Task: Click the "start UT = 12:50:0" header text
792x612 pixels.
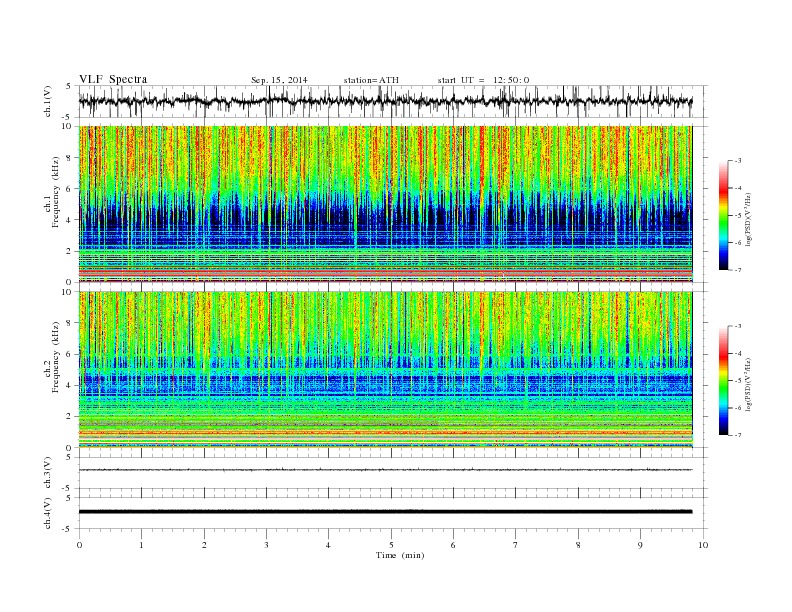Action: pyautogui.click(x=483, y=80)
